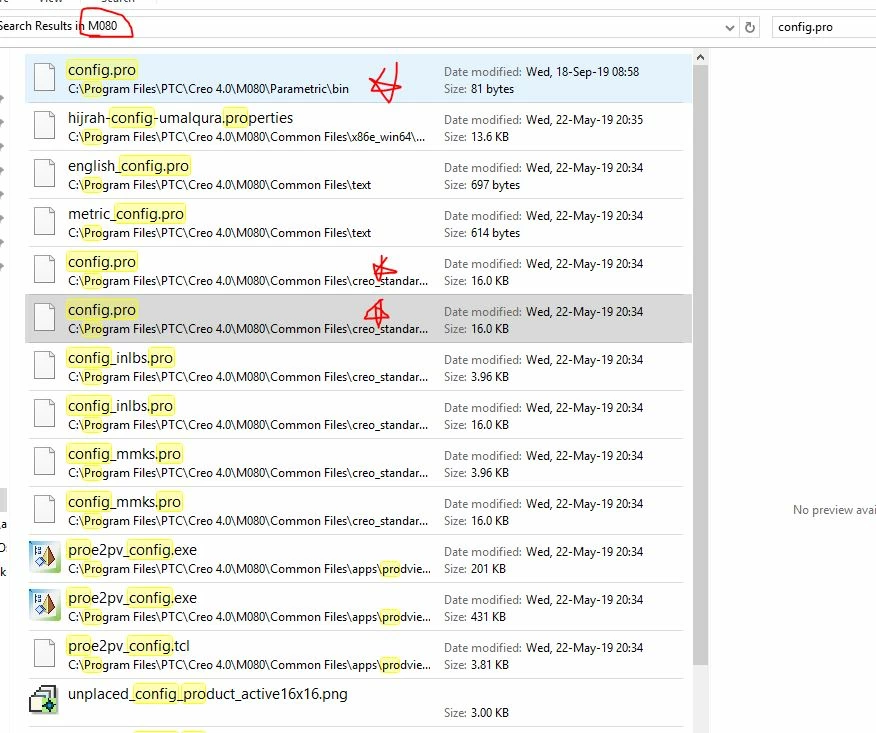This screenshot has width=876, height=733.
Task: Click the Size: 201 KB text
Action: point(475,569)
